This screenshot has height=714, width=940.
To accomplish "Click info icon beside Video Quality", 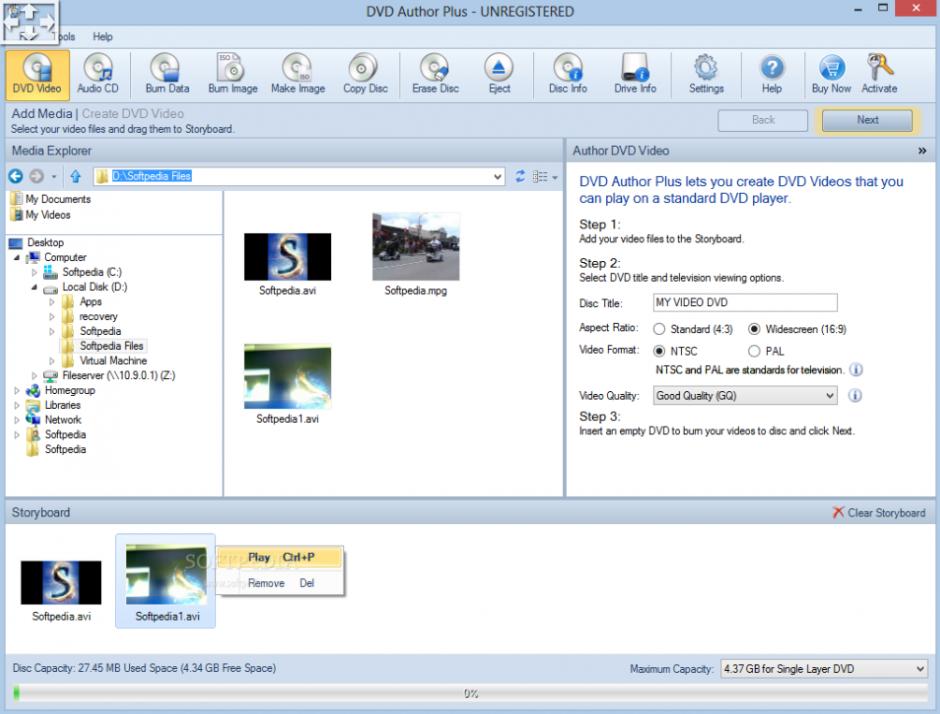I will click(855, 395).
